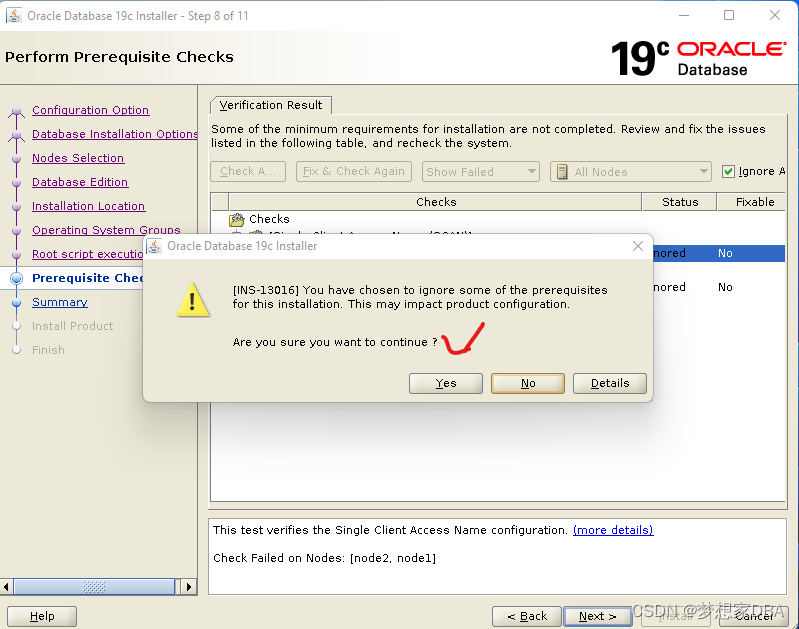Go to Database Edition step
The width and height of the screenshot is (799, 629).
(80, 182)
